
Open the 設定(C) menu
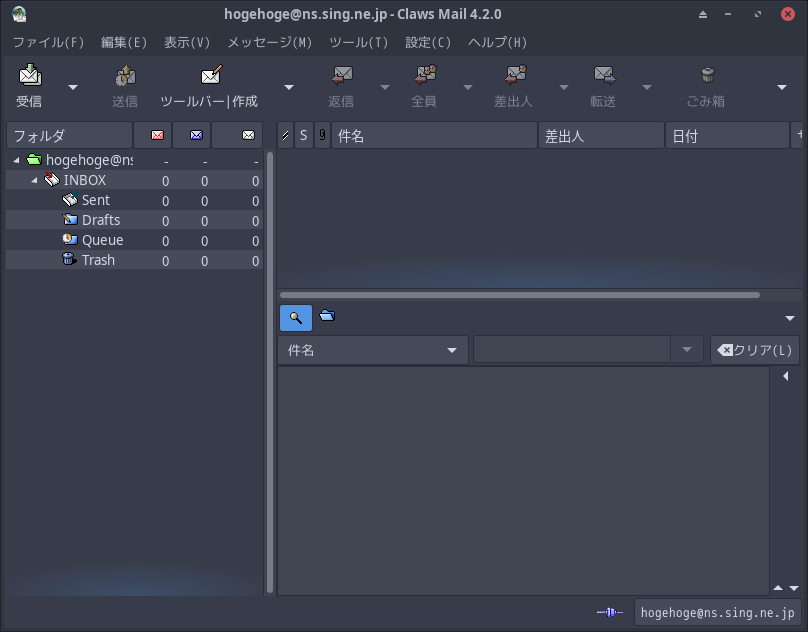click(x=428, y=42)
